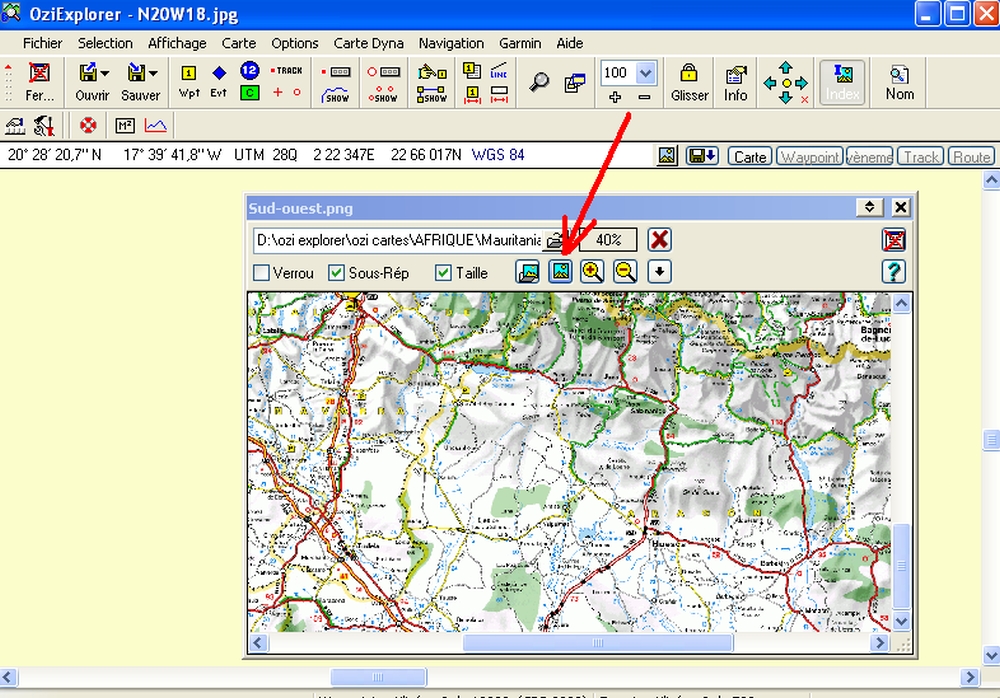Click the Index map toolbar button
The width and height of the screenshot is (1000, 698).
[x=842, y=82]
